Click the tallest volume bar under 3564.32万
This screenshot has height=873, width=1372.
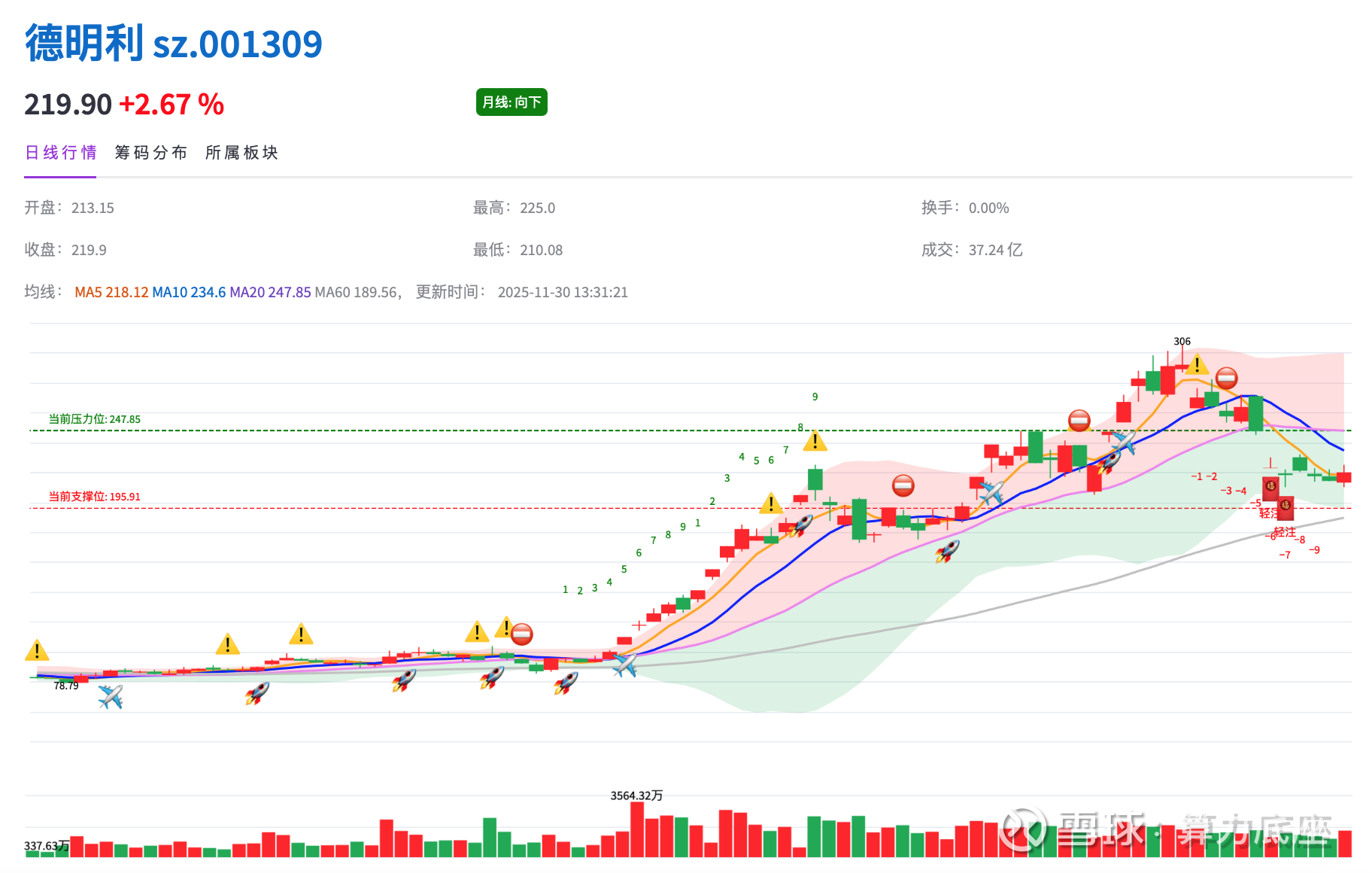pos(637,829)
